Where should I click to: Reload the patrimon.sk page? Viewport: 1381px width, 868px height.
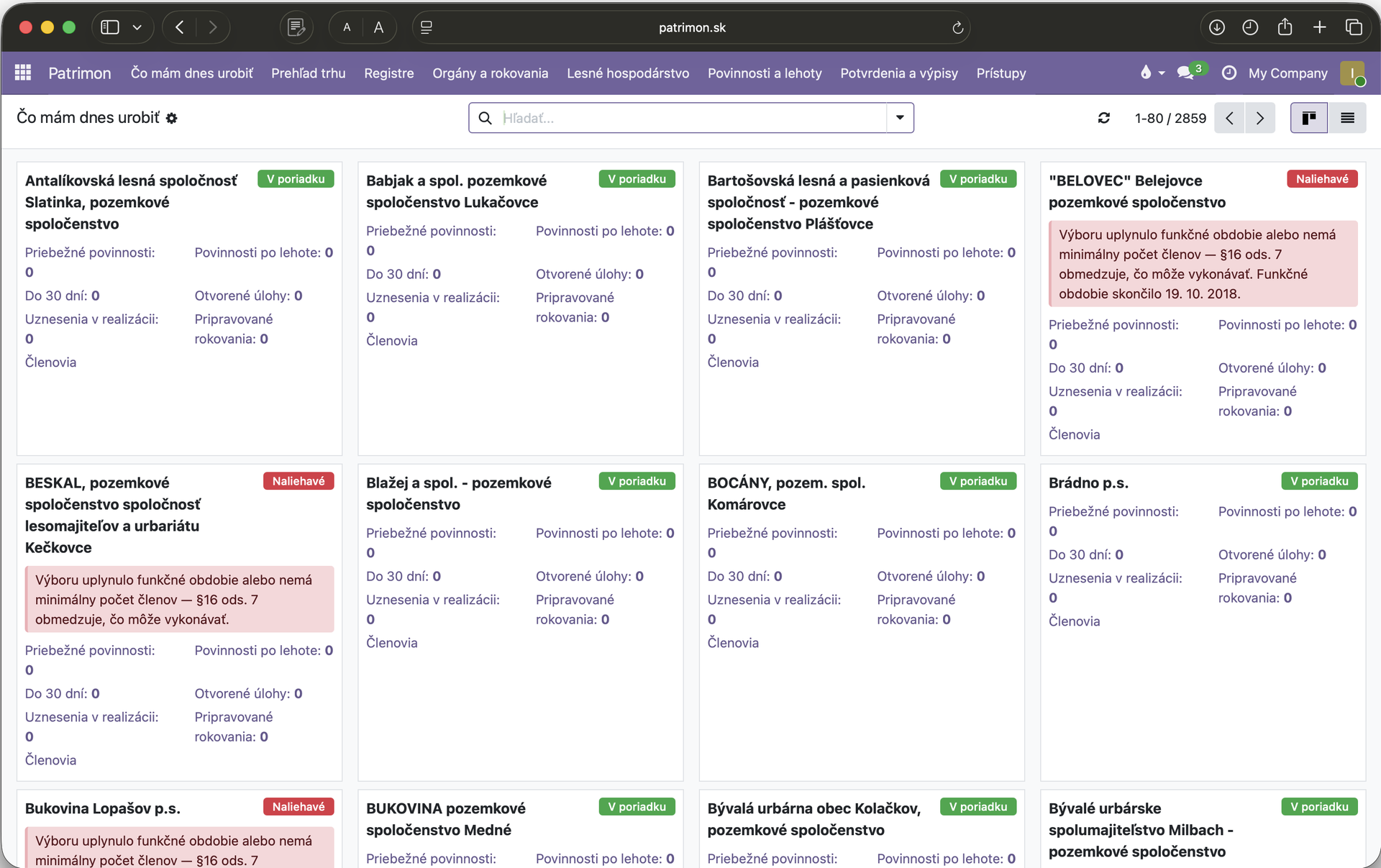957,27
